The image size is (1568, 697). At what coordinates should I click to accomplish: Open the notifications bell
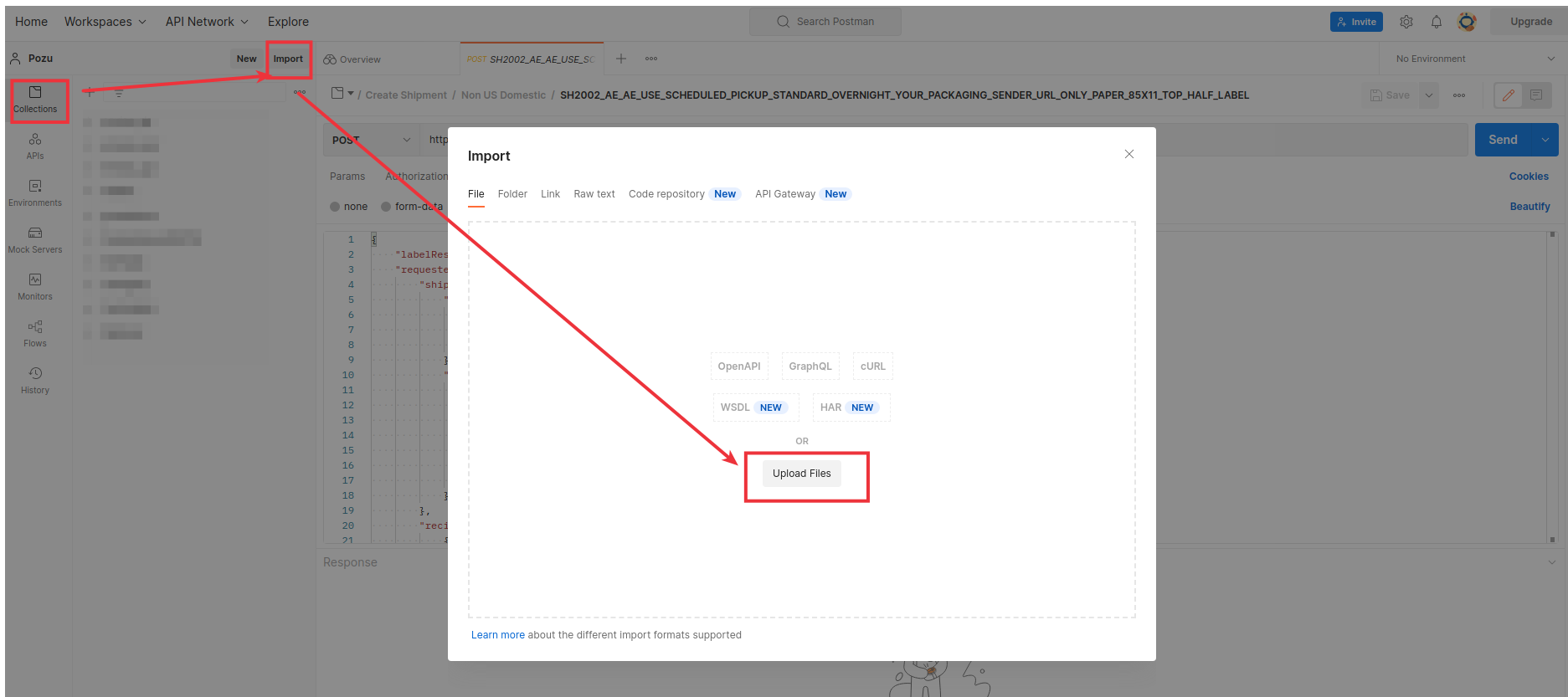(x=1437, y=22)
